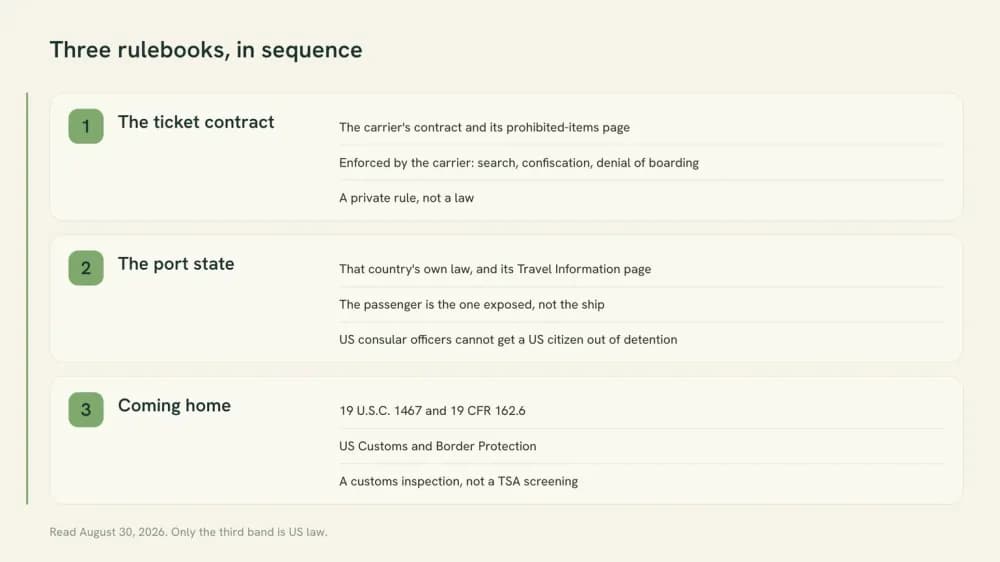The height and width of the screenshot is (562, 1000).
Task: Select line about carrier's prohibited-items page
Action: click(484, 127)
